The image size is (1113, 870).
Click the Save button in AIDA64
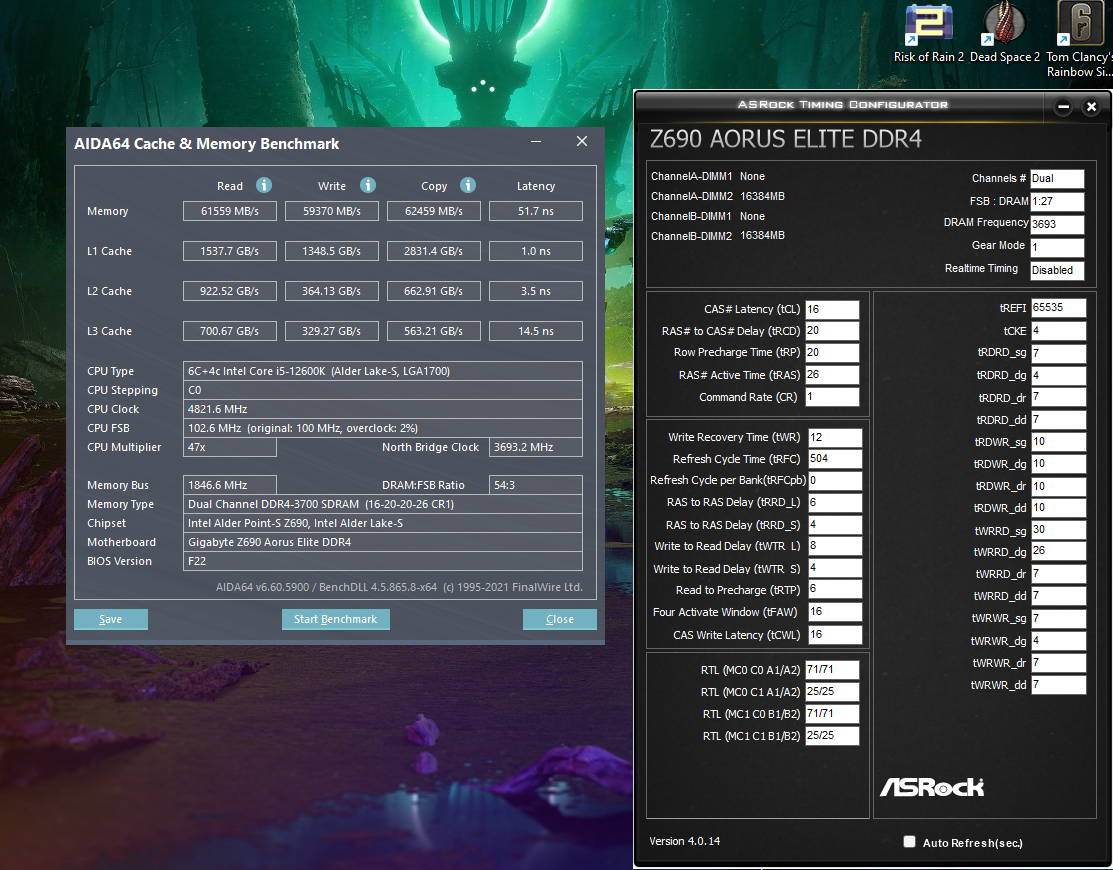coord(111,619)
